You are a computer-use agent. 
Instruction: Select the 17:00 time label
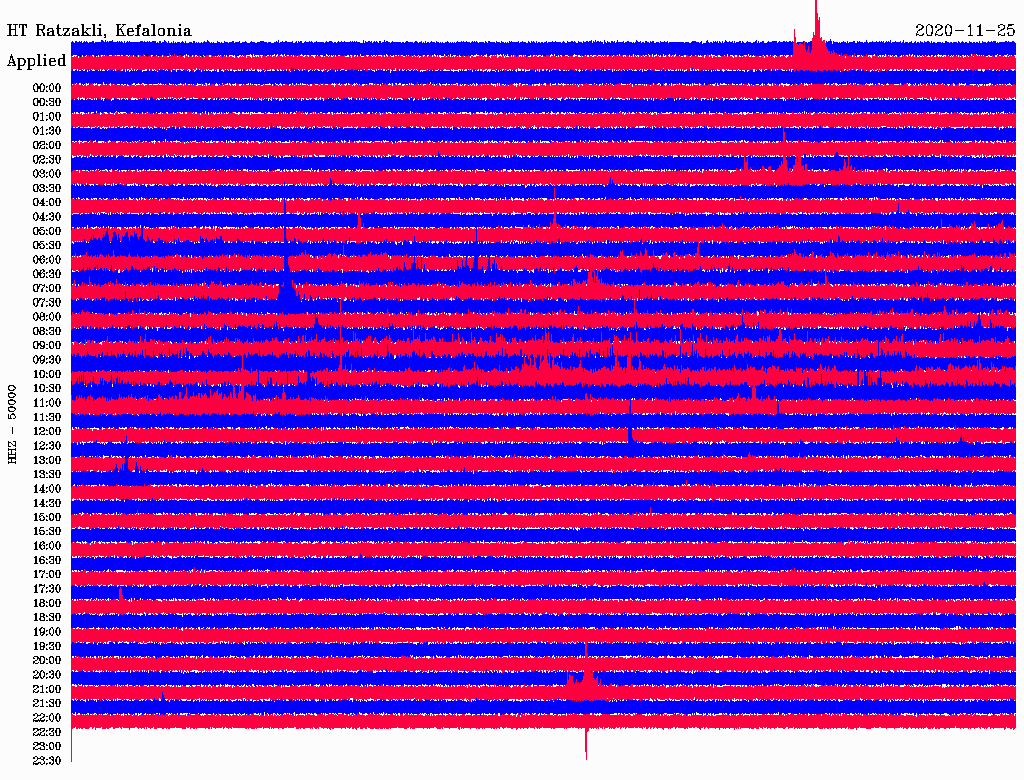pyautogui.click(x=47, y=575)
